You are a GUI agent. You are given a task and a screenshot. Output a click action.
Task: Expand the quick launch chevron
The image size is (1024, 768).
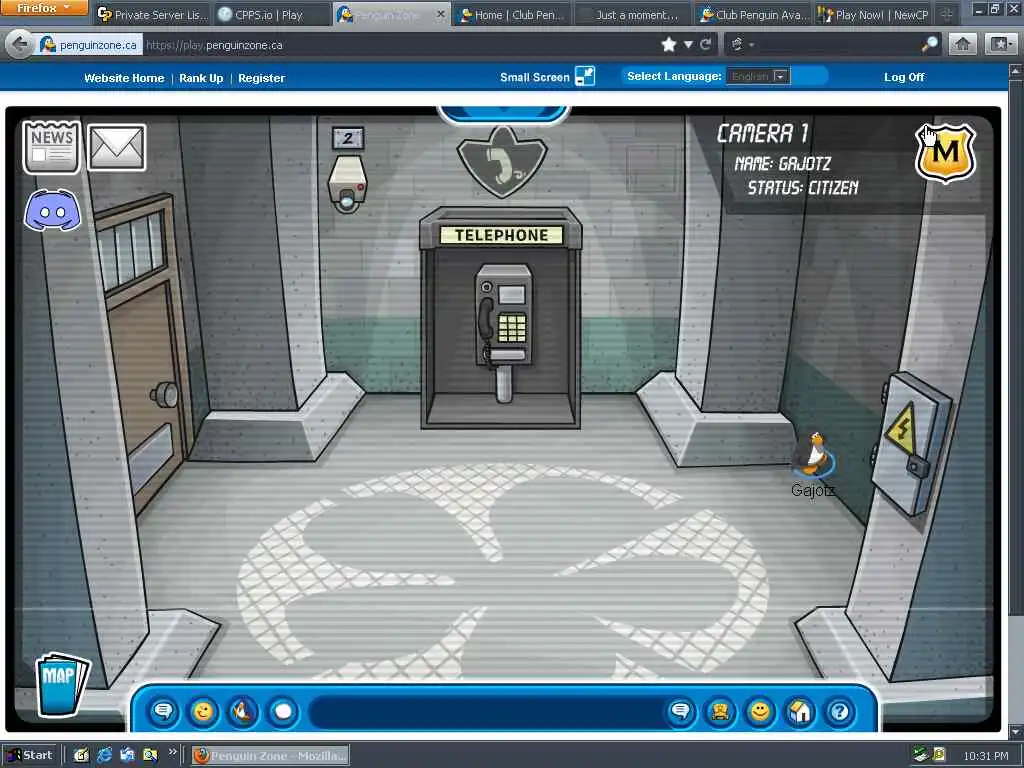coord(172,752)
